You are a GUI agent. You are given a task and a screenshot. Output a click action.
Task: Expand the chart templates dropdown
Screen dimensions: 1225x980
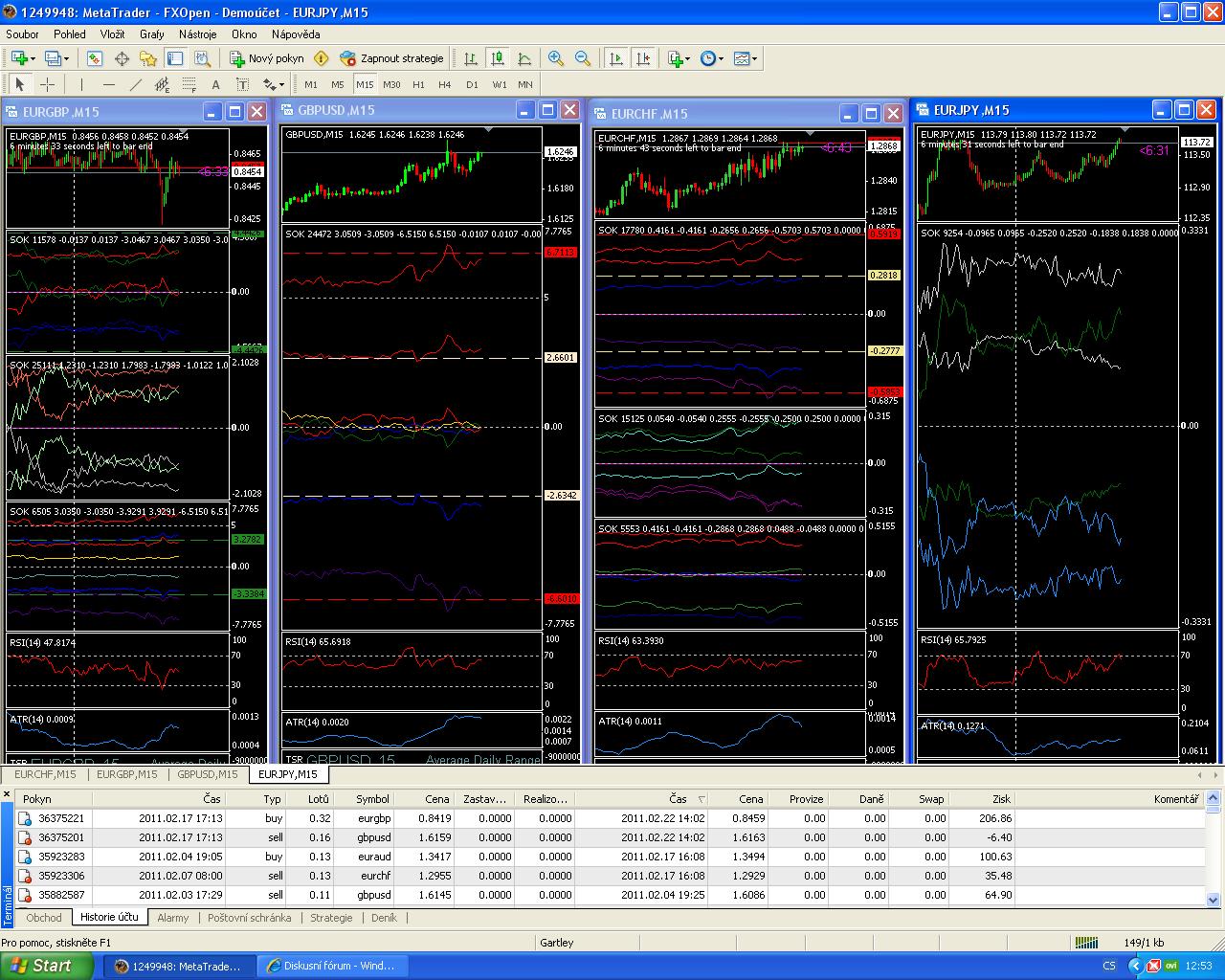tap(755, 59)
